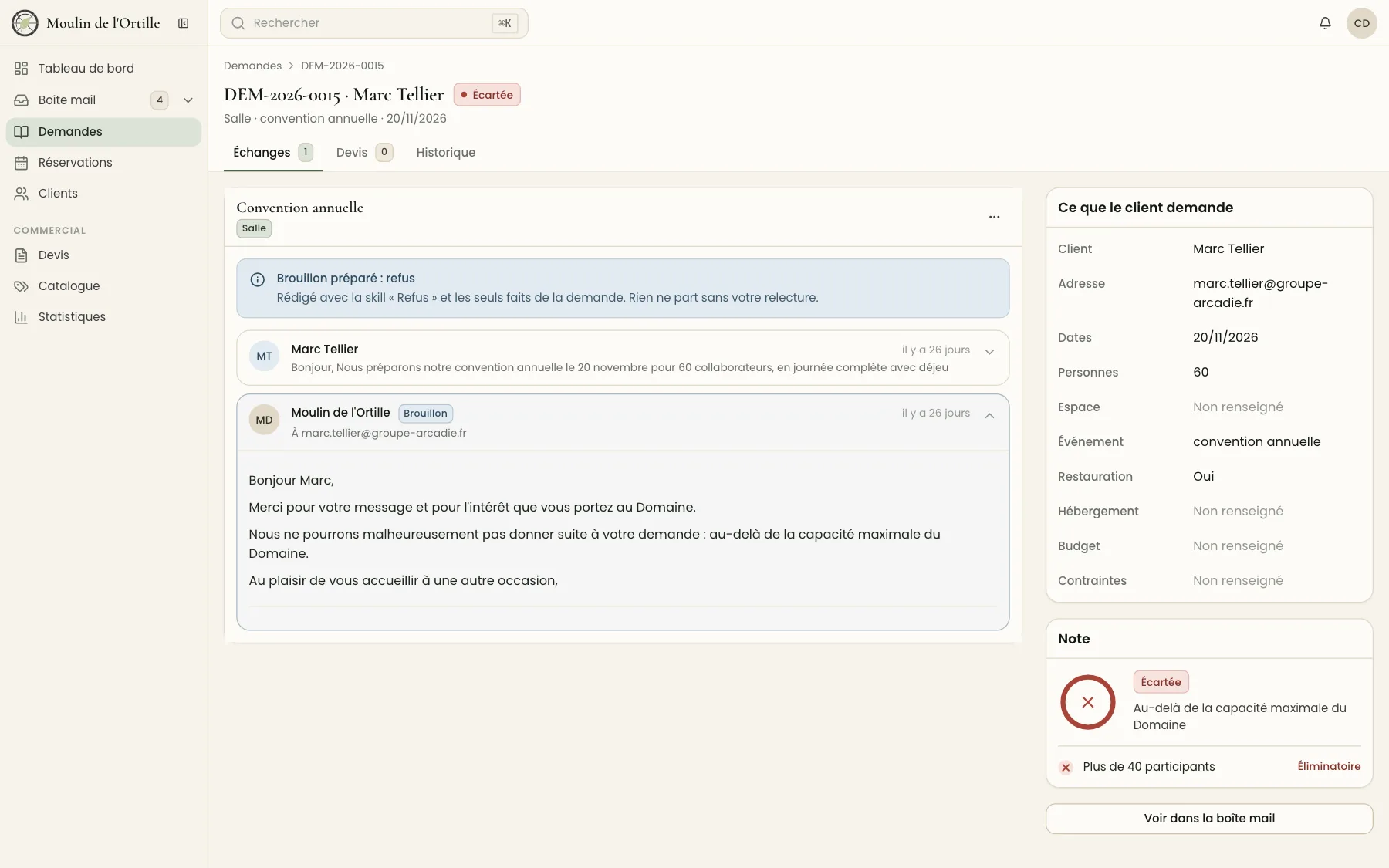Screen dimensions: 1389x868
Task: Switch to the Devis tab
Action: (364, 152)
